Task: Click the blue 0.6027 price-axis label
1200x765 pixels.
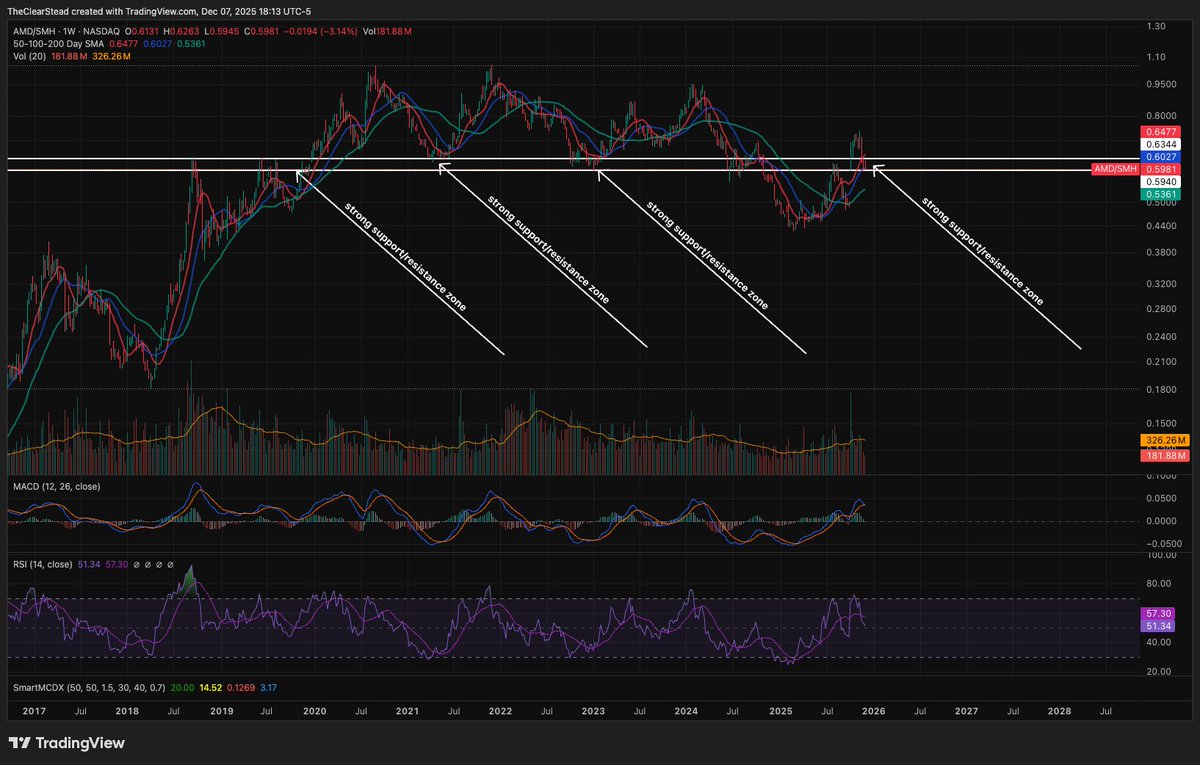Action: coord(1159,157)
